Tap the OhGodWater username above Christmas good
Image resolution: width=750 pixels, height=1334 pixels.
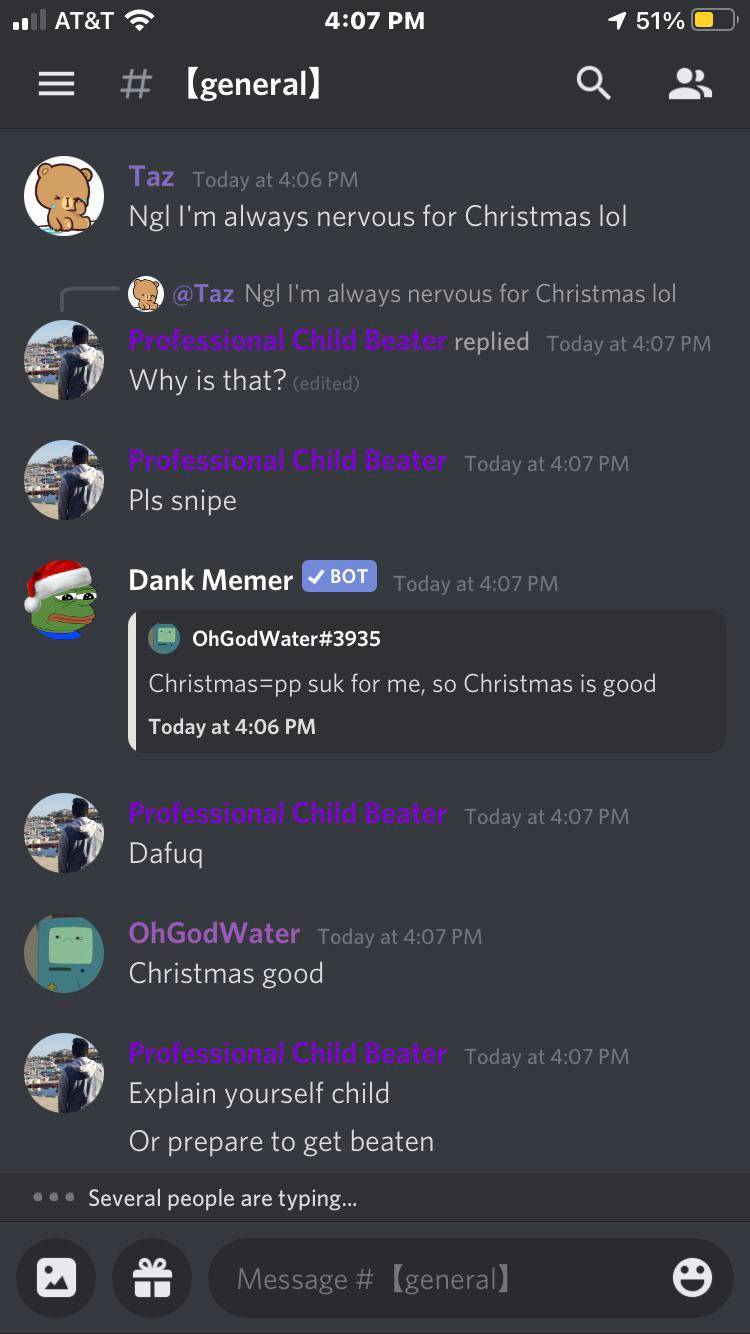pyautogui.click(x=214, y=933)
